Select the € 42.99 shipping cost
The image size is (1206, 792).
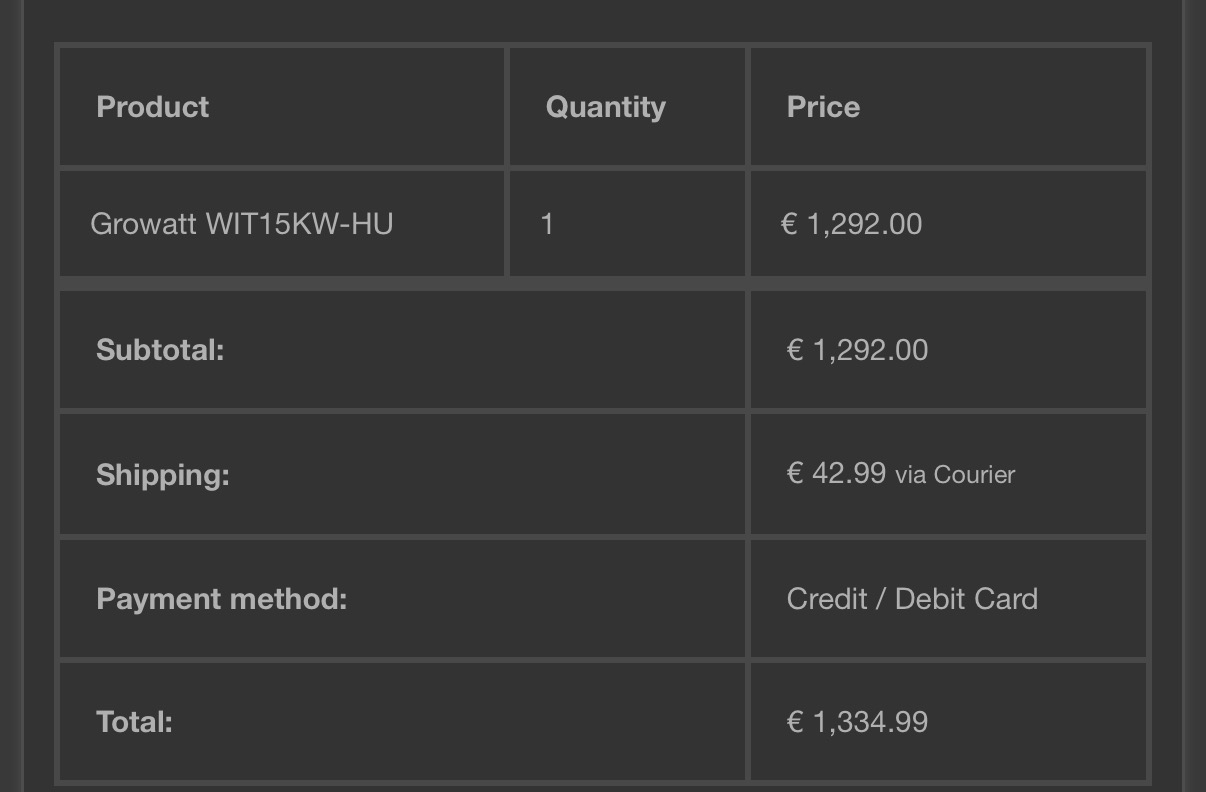[x=836, y=473]
